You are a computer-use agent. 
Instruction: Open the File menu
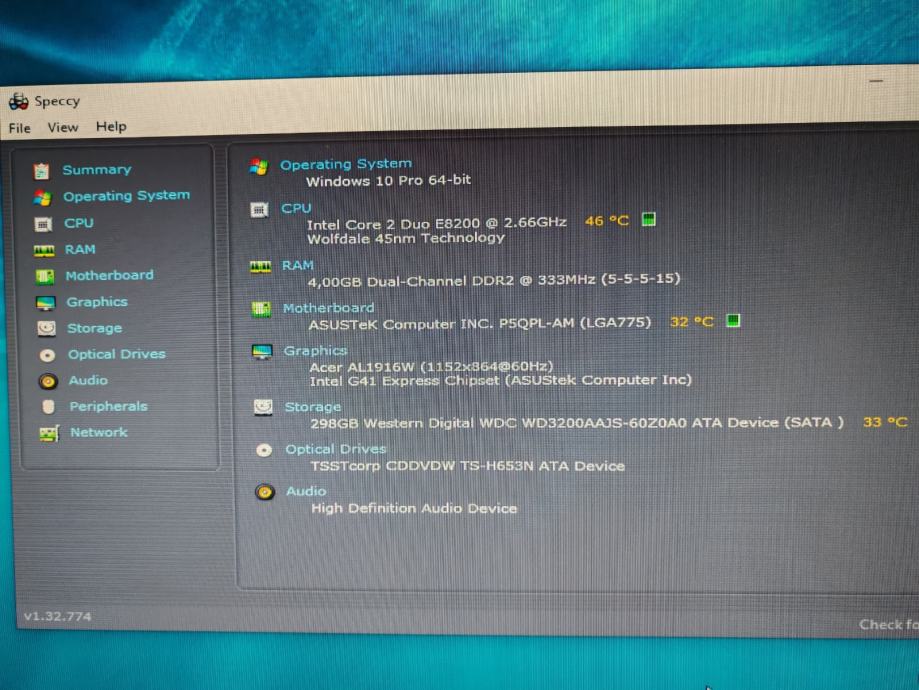[19, 128]
